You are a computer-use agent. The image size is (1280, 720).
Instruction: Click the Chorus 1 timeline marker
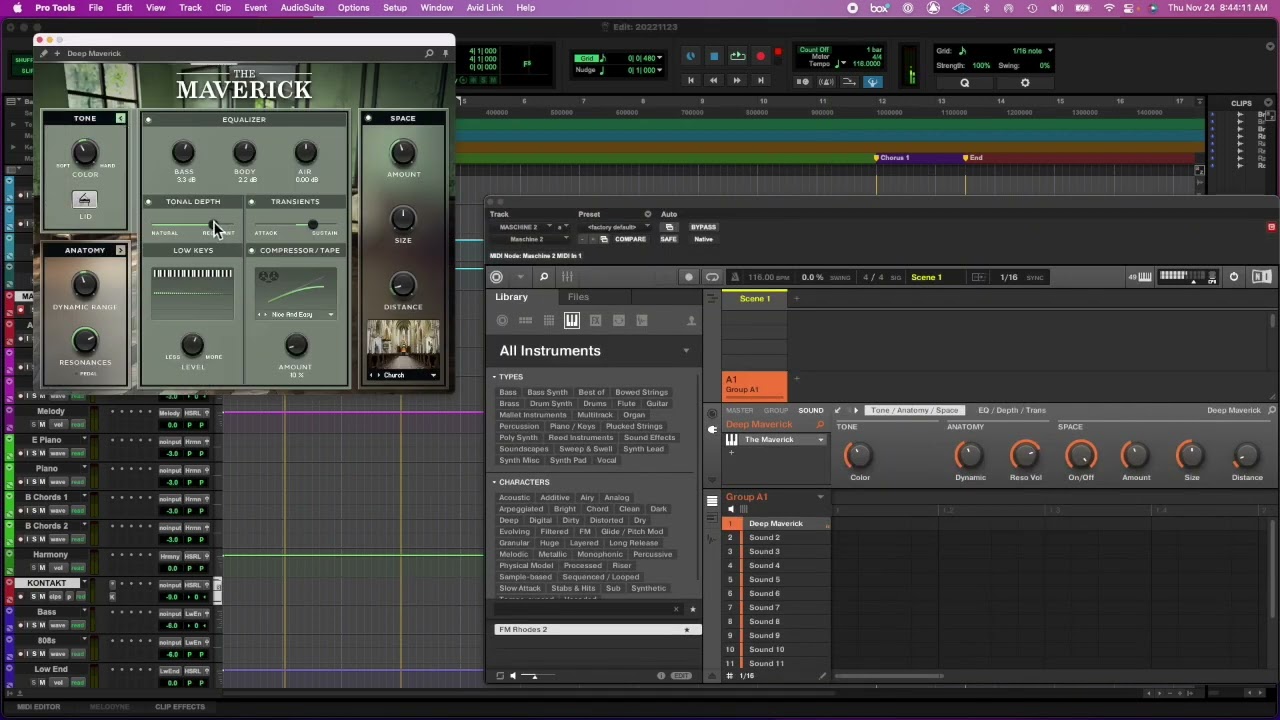[x=892, y=157]
